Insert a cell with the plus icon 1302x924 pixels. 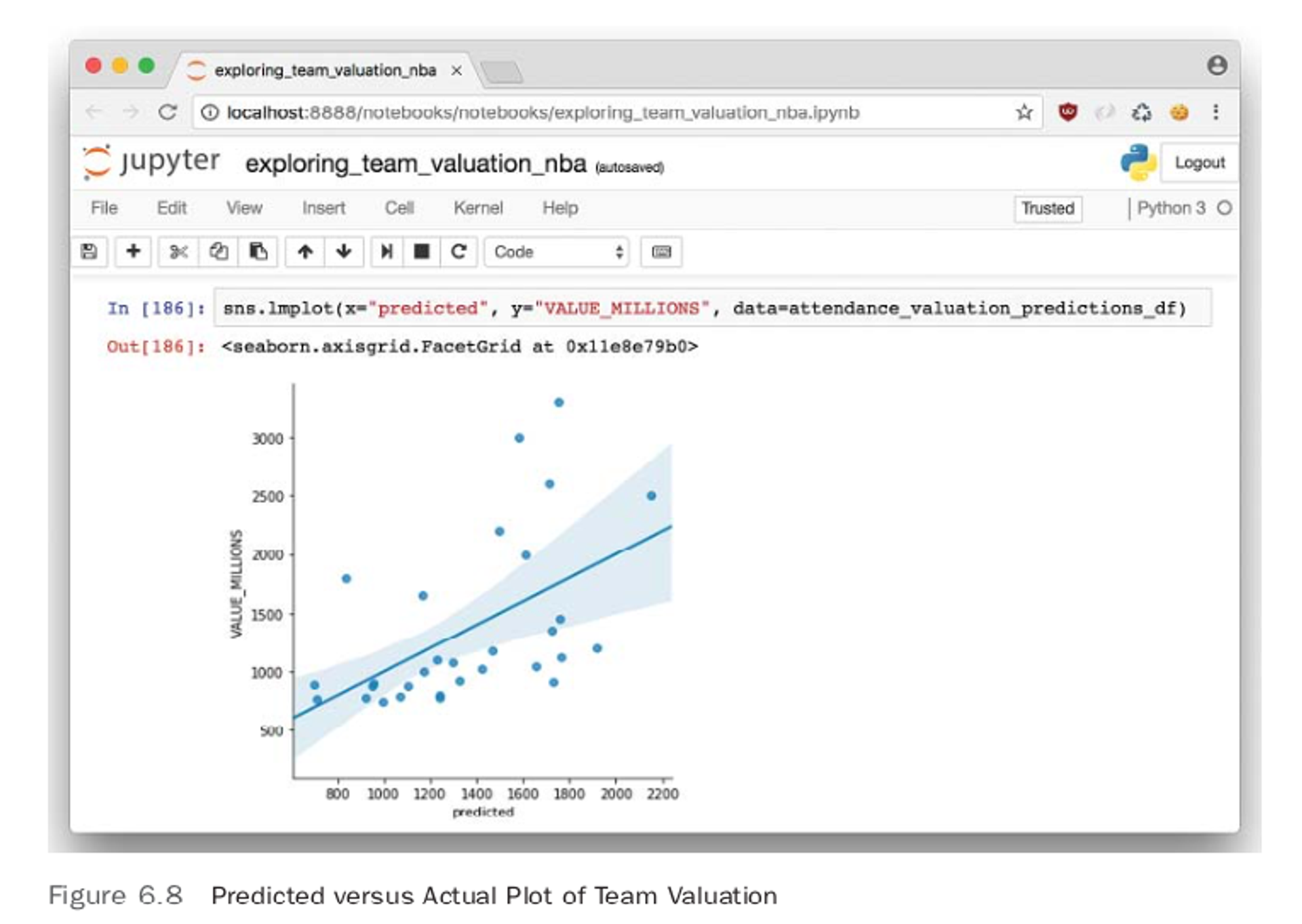(x=133, y=252)
